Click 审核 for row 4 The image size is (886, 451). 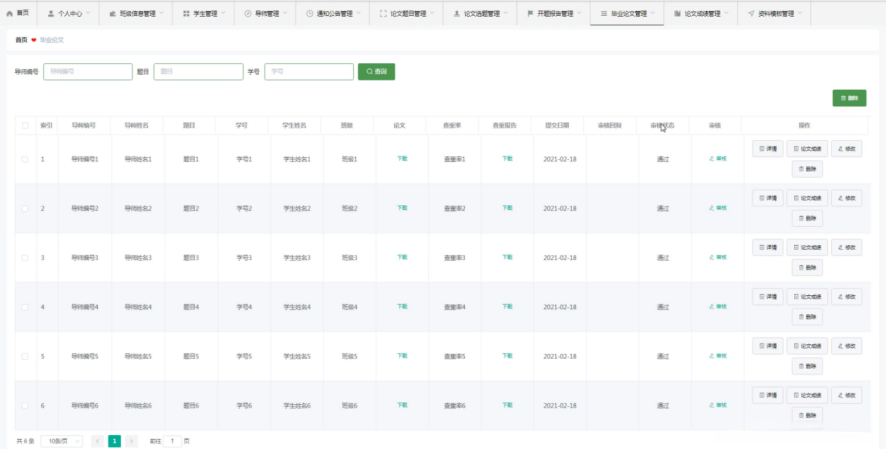(718, 306)
